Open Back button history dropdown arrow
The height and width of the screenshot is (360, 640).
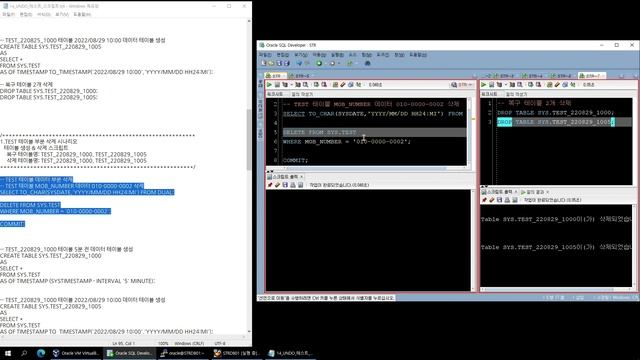click(325, 63)
